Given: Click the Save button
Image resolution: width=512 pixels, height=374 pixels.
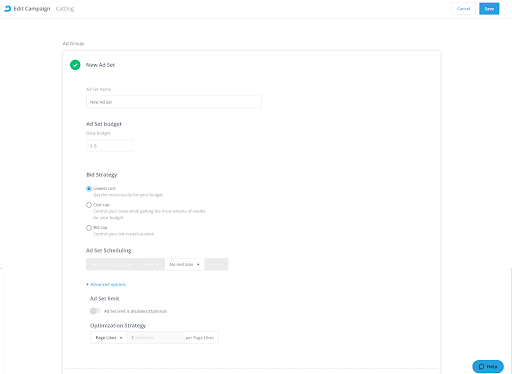Looking at the screenshot, I should [x=489, y=9].
